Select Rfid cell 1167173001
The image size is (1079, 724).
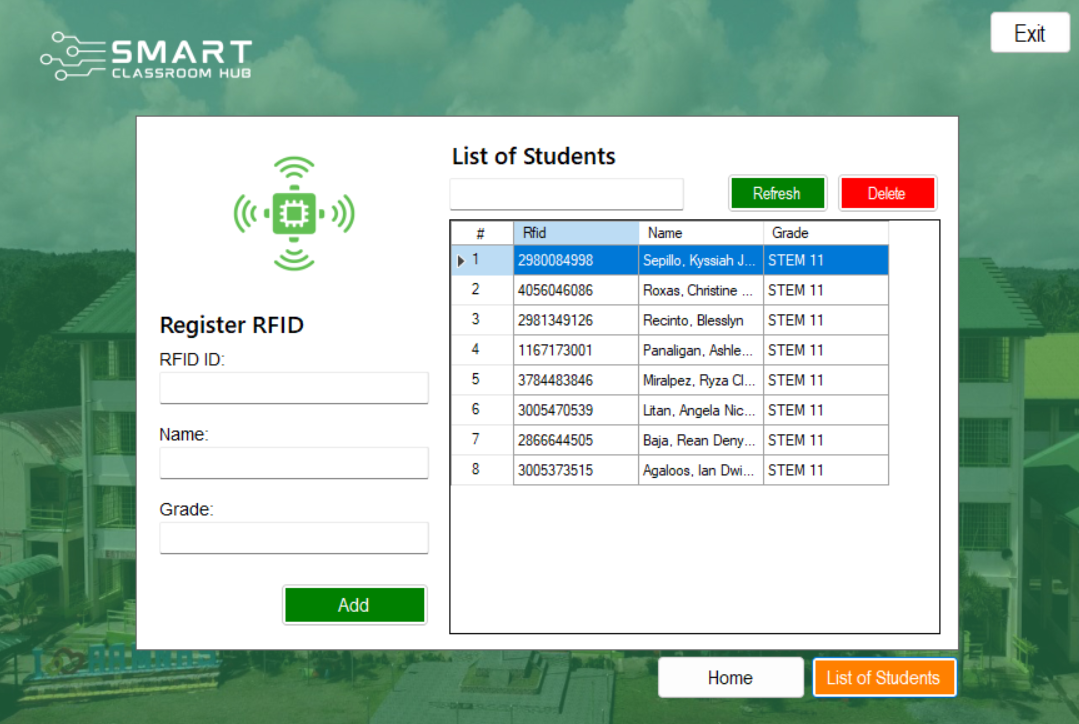coord(576,350)
